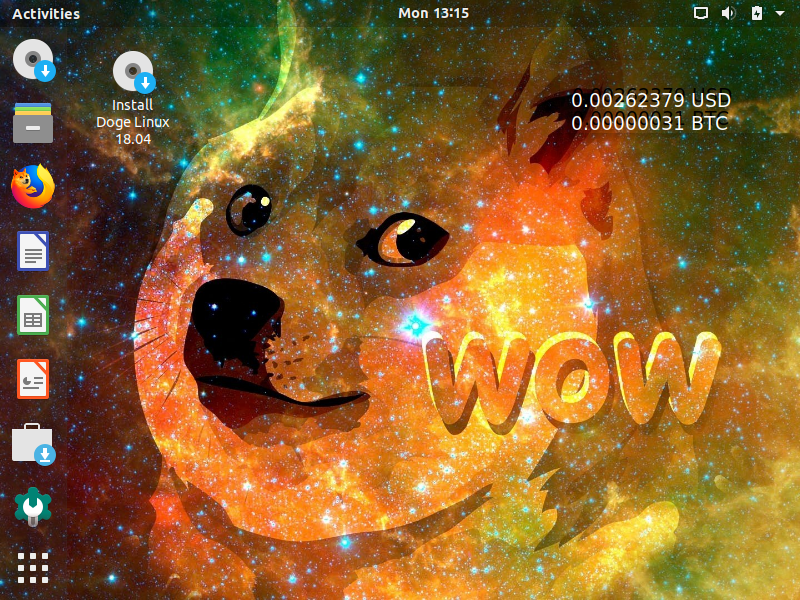Expand the system menu dropdown arrow
Screen dimensions: 800x600
point(780,13)
